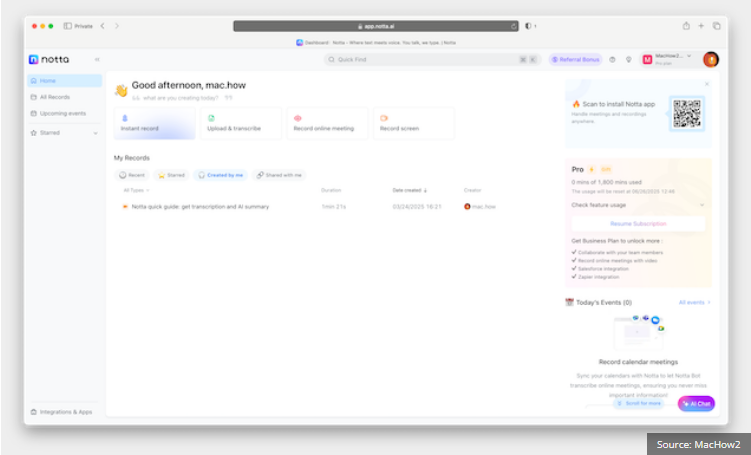Open the help question-mark icon

[612, 59]
